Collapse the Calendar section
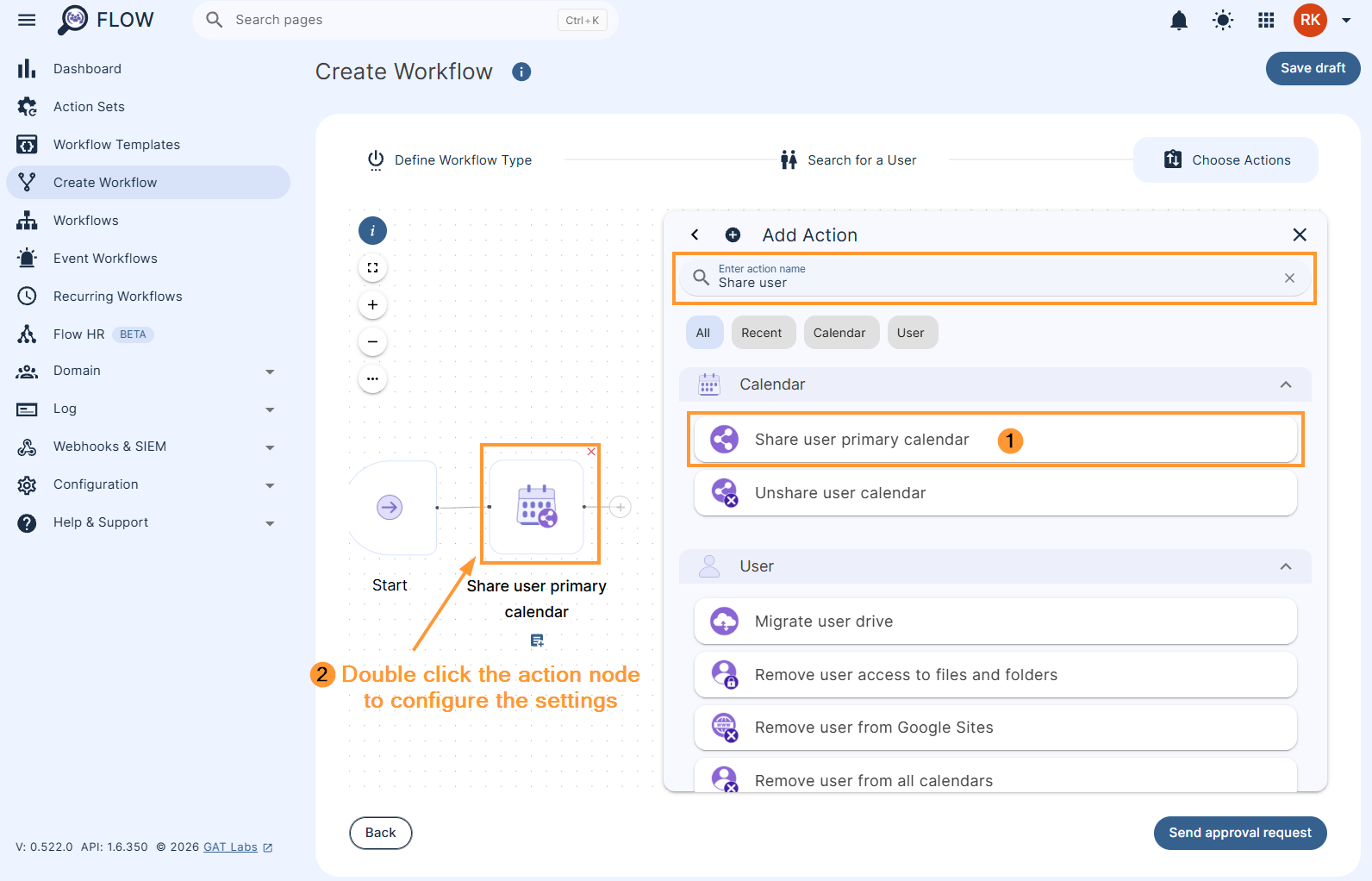The image size is (1372, 881). click(1286, 384)
